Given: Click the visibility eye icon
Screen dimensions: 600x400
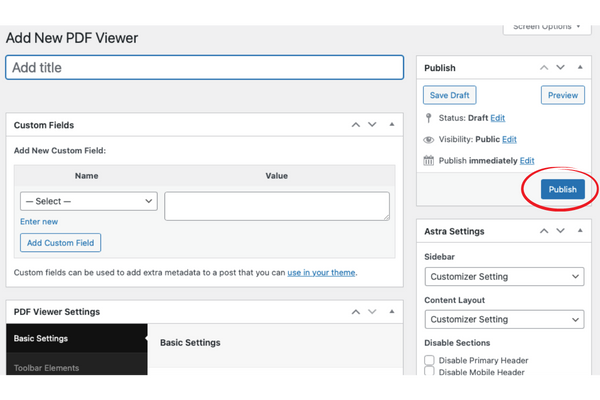Looking at the screenshot, I should (429, 140).
